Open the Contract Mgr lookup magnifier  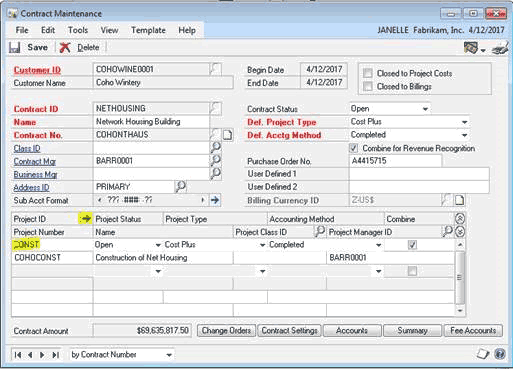(216, 160)
